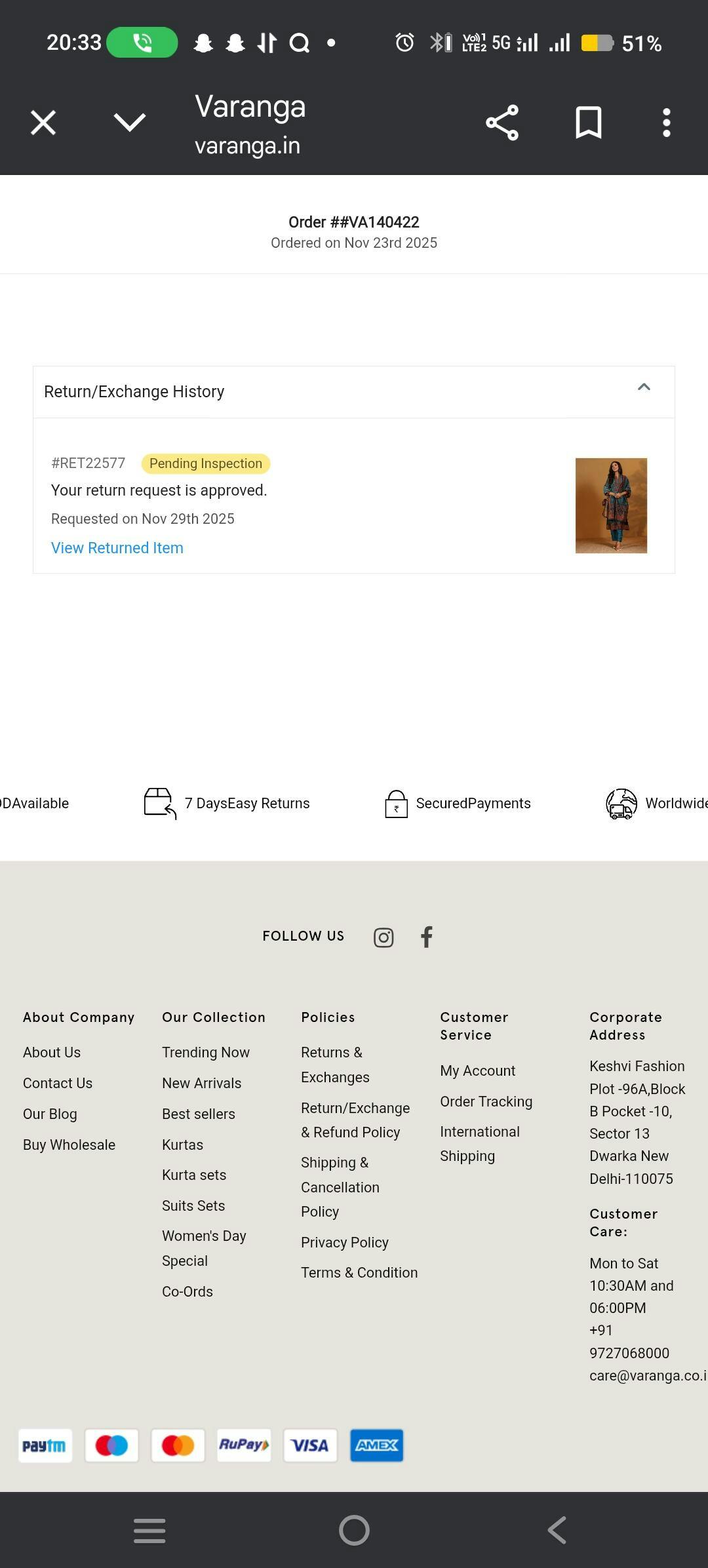The width and height of the screenshot is (708, 1568).
Task: Expand the browser tab chevron dropdown
Action: click(129, 123)
